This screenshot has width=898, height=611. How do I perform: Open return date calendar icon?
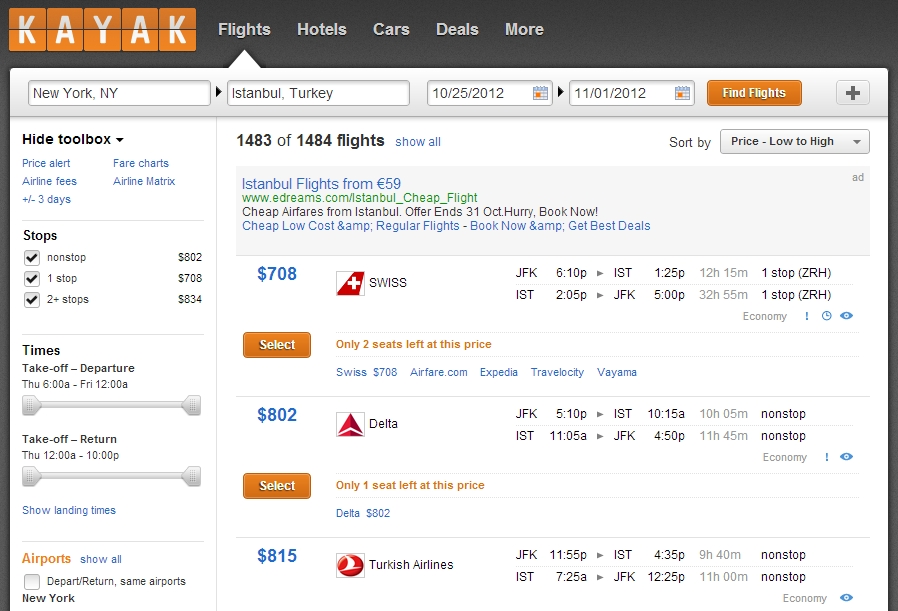point(682,93)
